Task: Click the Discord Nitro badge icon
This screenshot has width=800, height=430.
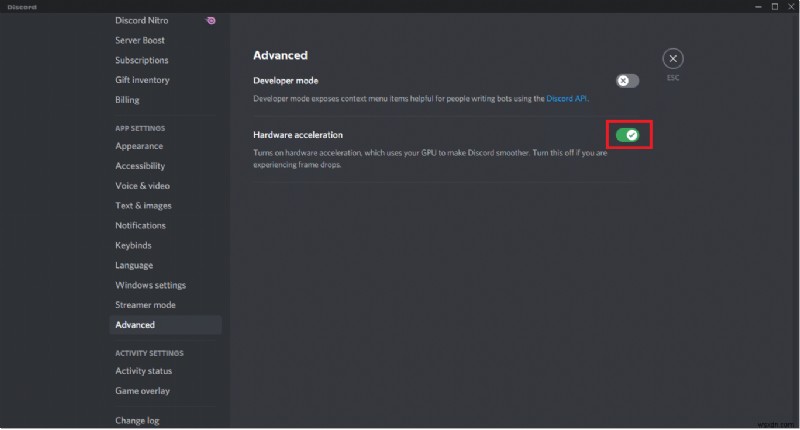Action: point(210,20)
